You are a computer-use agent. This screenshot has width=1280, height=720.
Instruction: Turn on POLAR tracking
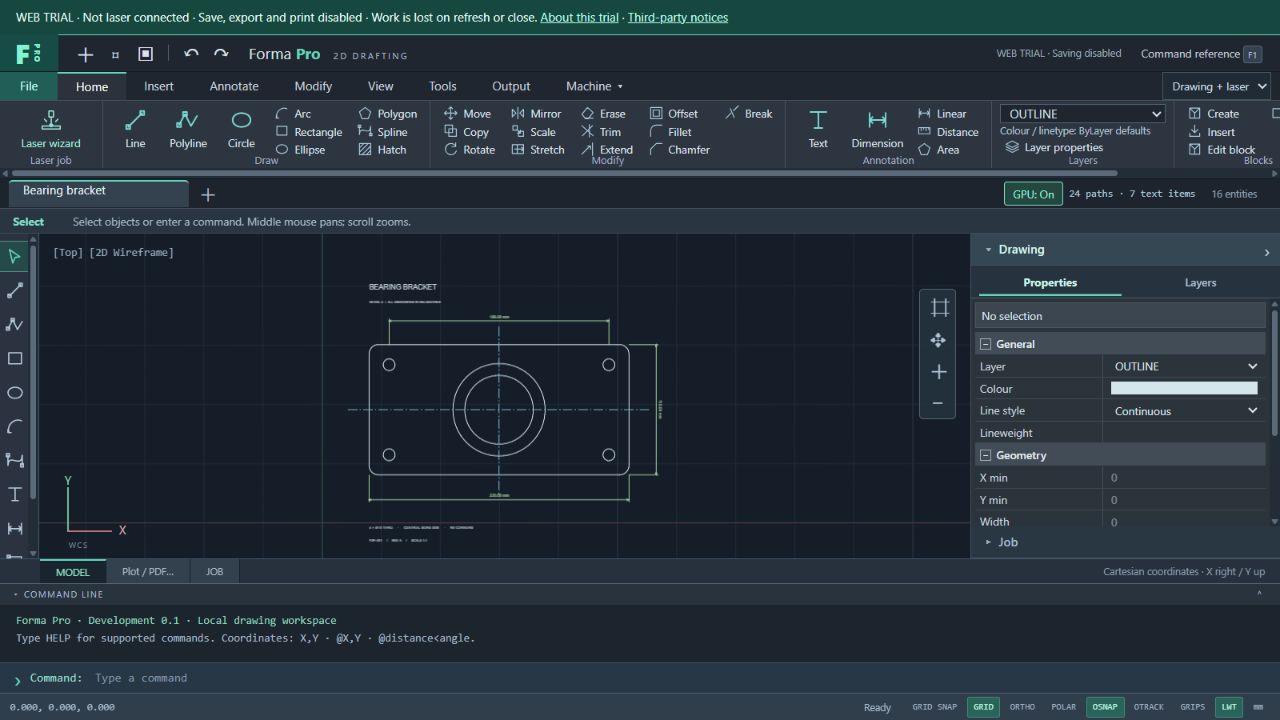click(x=1063, y=707)
